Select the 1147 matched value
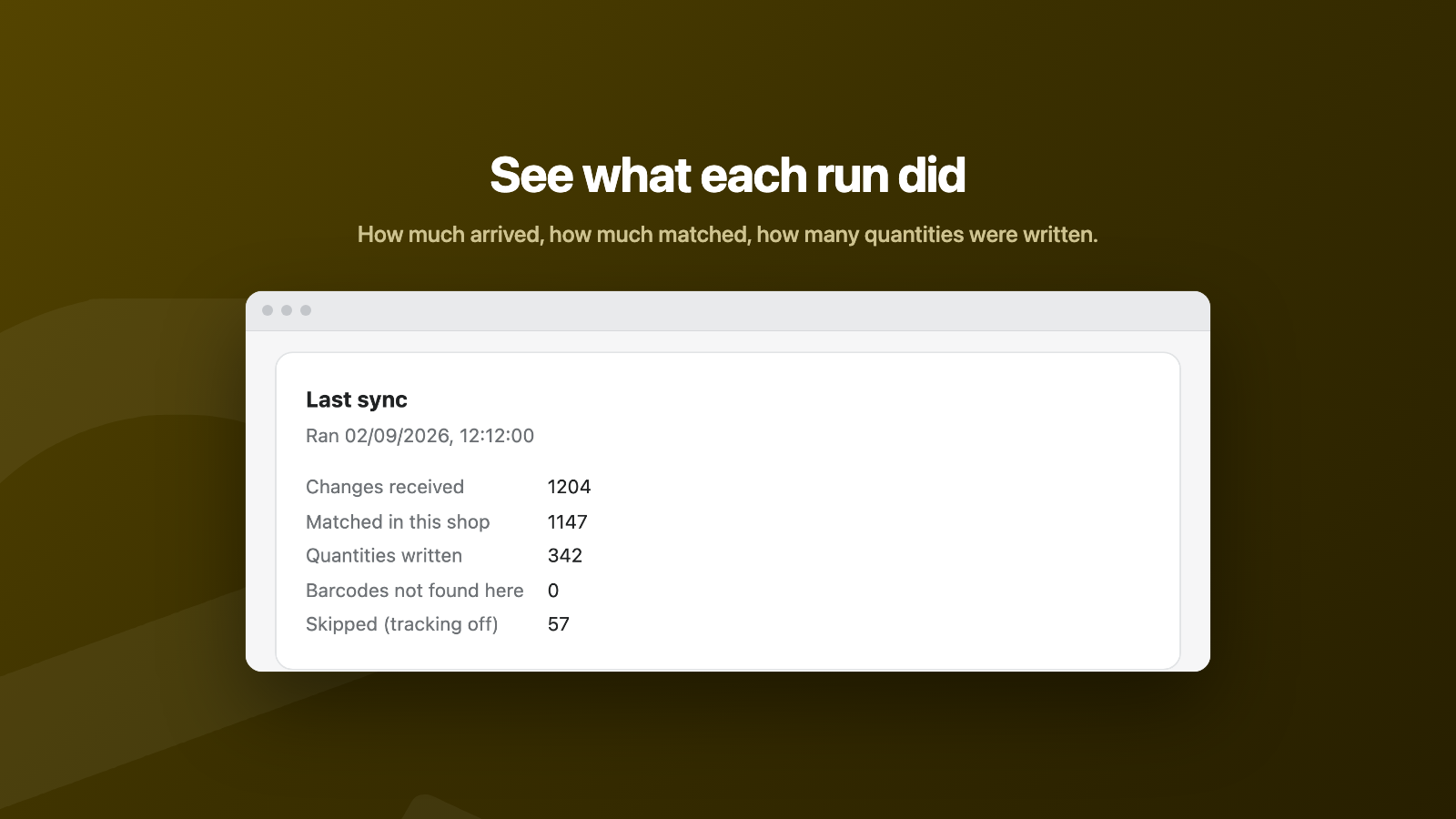 [568, 521]
